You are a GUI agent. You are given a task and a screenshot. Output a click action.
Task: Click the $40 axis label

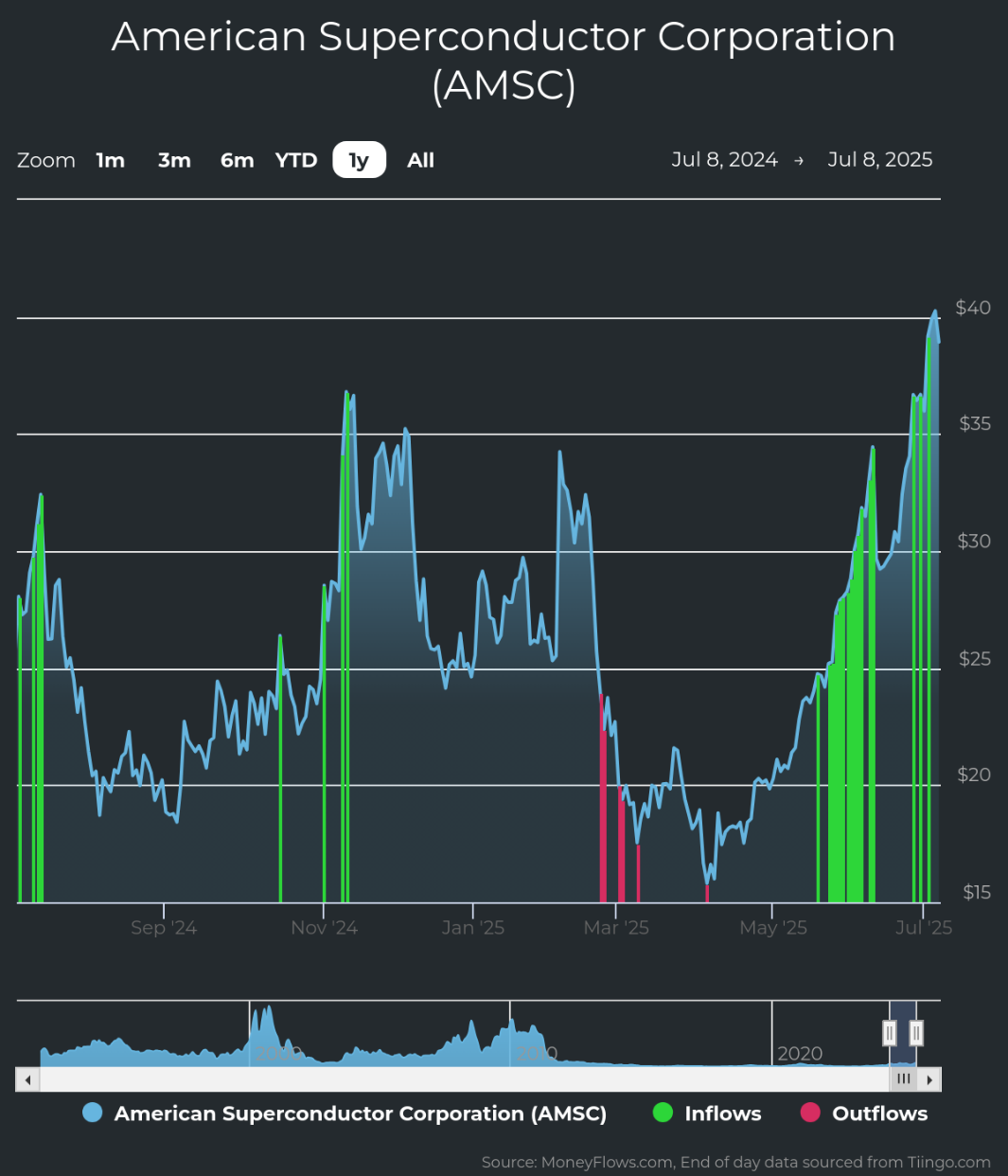pyautogui.click(x=973, y=307)
